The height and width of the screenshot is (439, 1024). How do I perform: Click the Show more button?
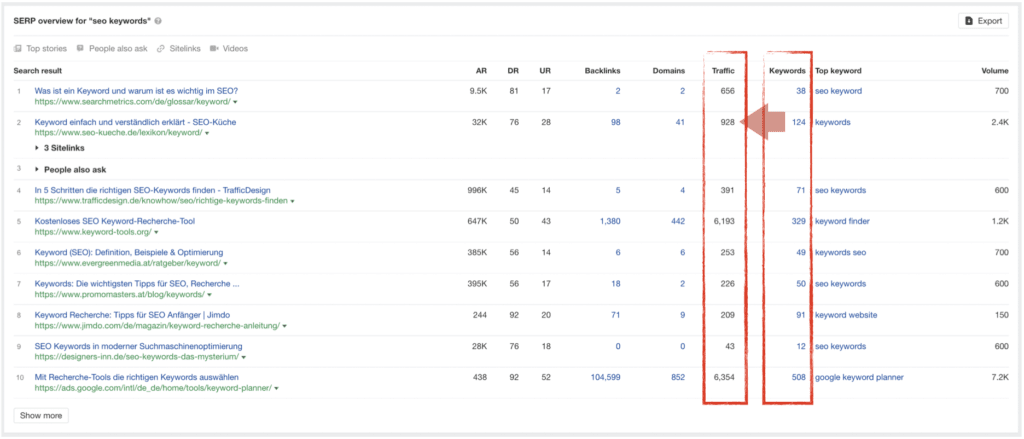[41, 415]
